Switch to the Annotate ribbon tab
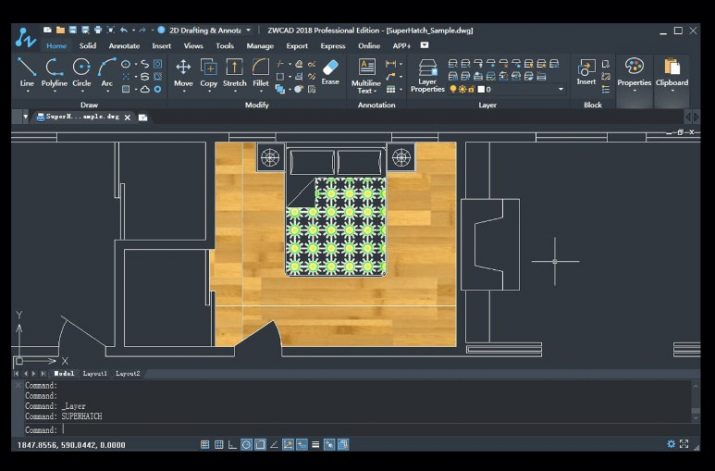The height and width of the screenshot is (471, 715). pos(124,45)
